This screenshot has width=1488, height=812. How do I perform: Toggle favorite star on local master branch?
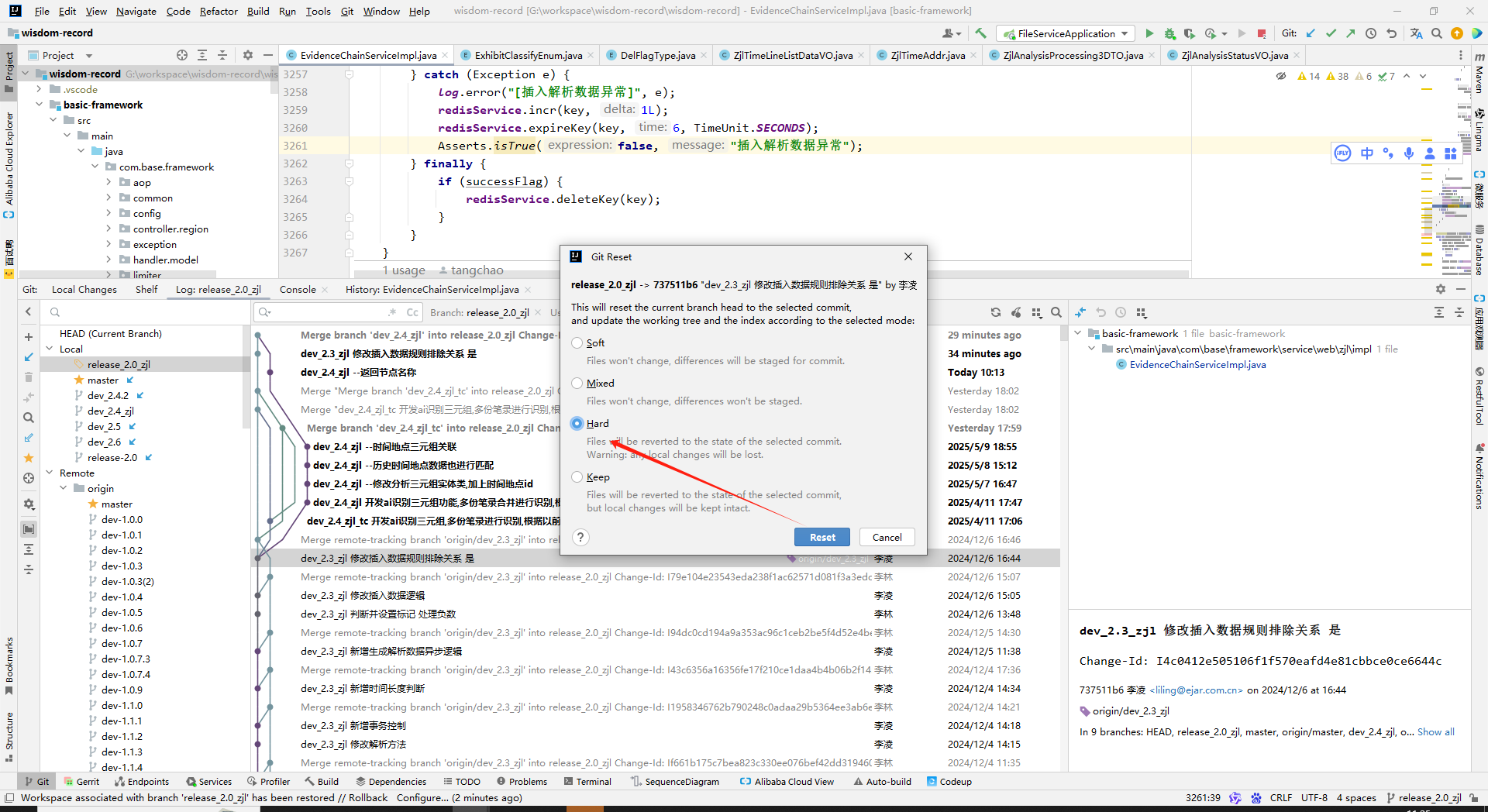tap(79, 380)
